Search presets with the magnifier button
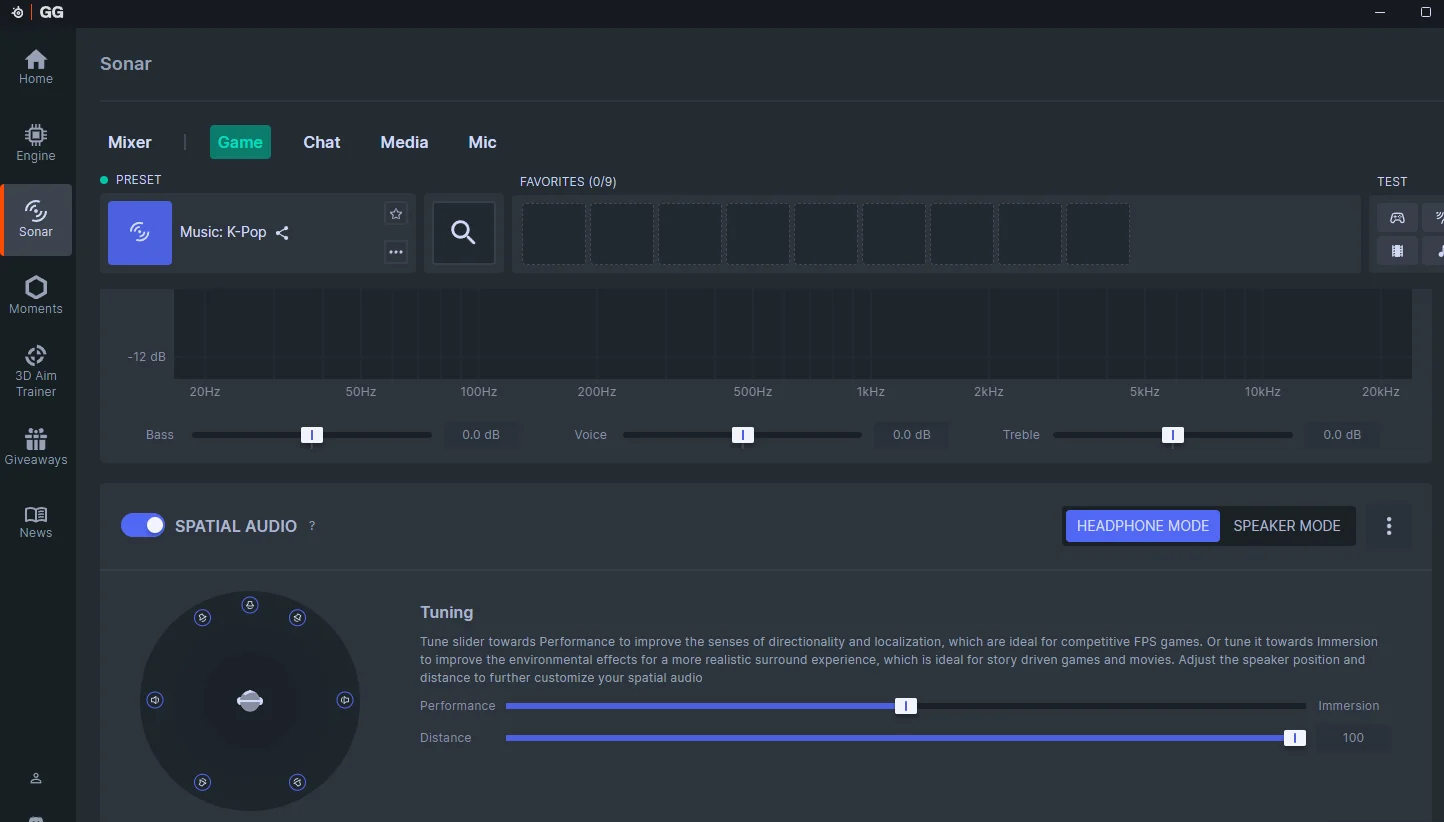 463,233
